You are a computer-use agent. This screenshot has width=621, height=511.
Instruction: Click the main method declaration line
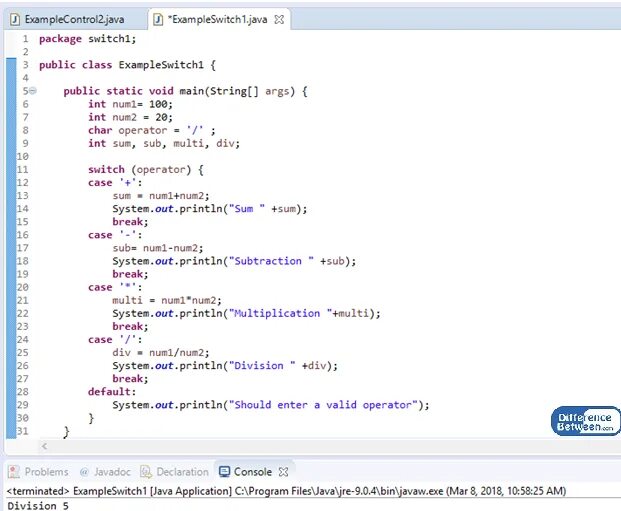click(185, 91)
